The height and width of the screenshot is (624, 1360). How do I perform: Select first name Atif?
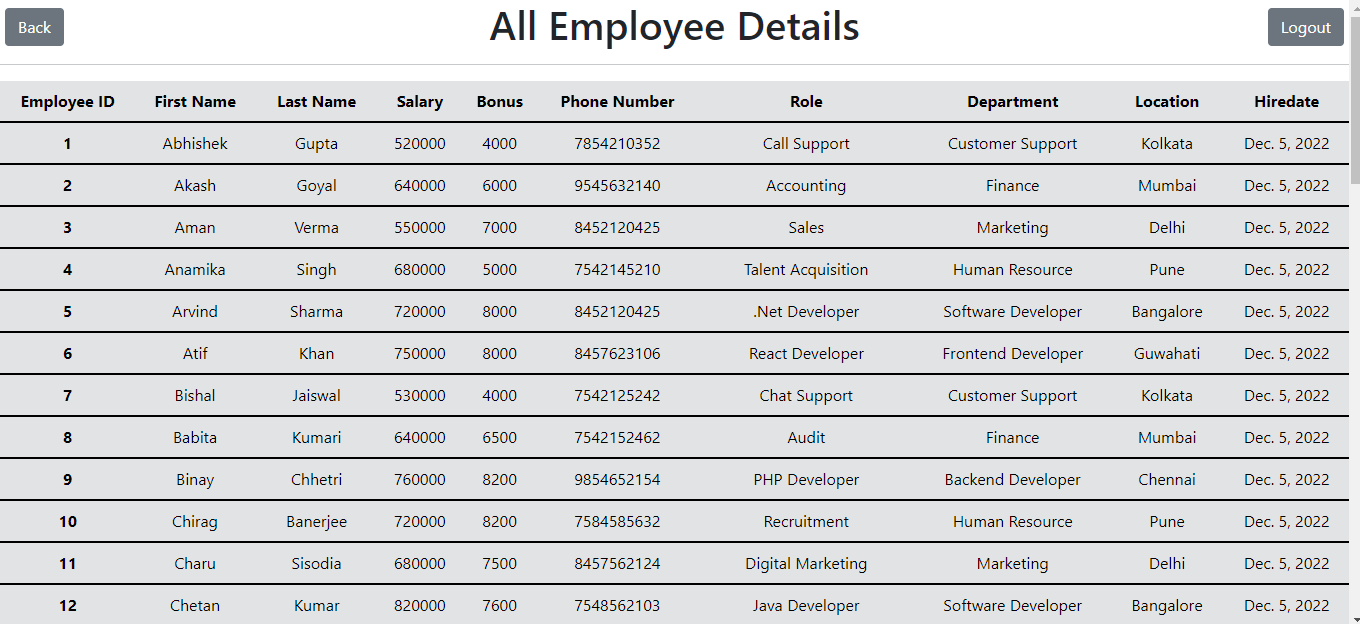tap(195, 354)
